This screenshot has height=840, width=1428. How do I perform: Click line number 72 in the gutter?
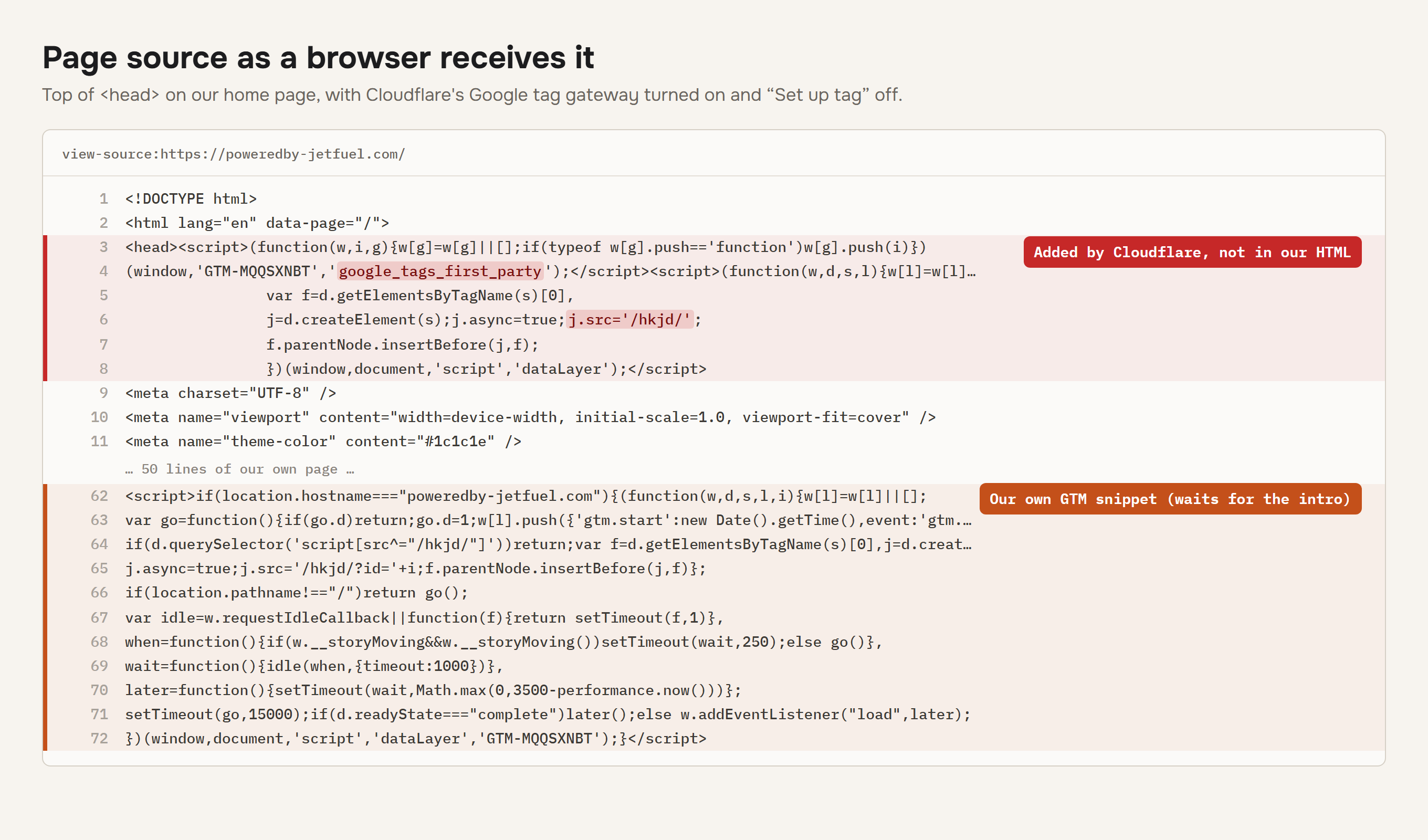99,739
